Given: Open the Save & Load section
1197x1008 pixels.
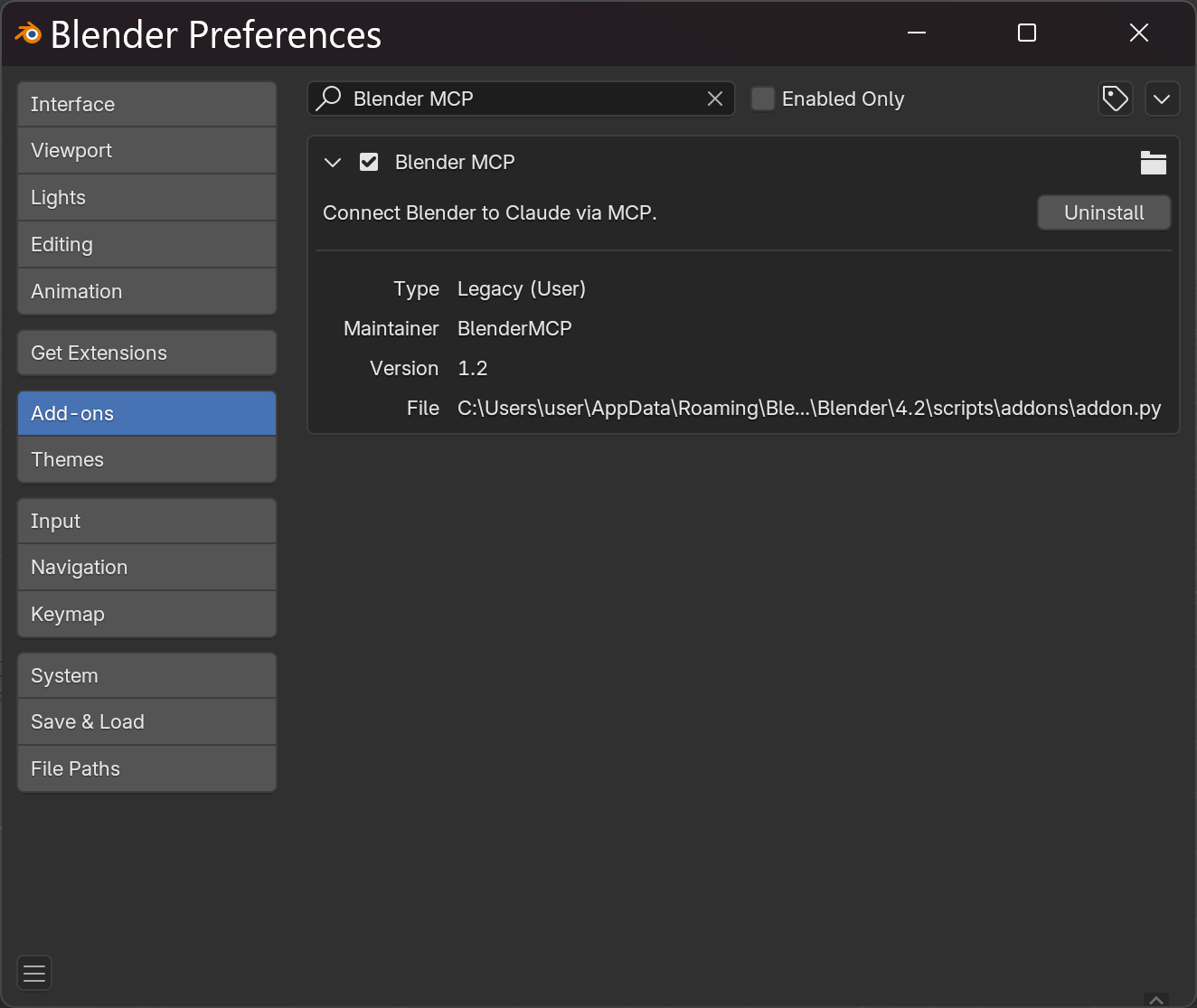Looking at the screenshot, I should (x=146, y=721).
